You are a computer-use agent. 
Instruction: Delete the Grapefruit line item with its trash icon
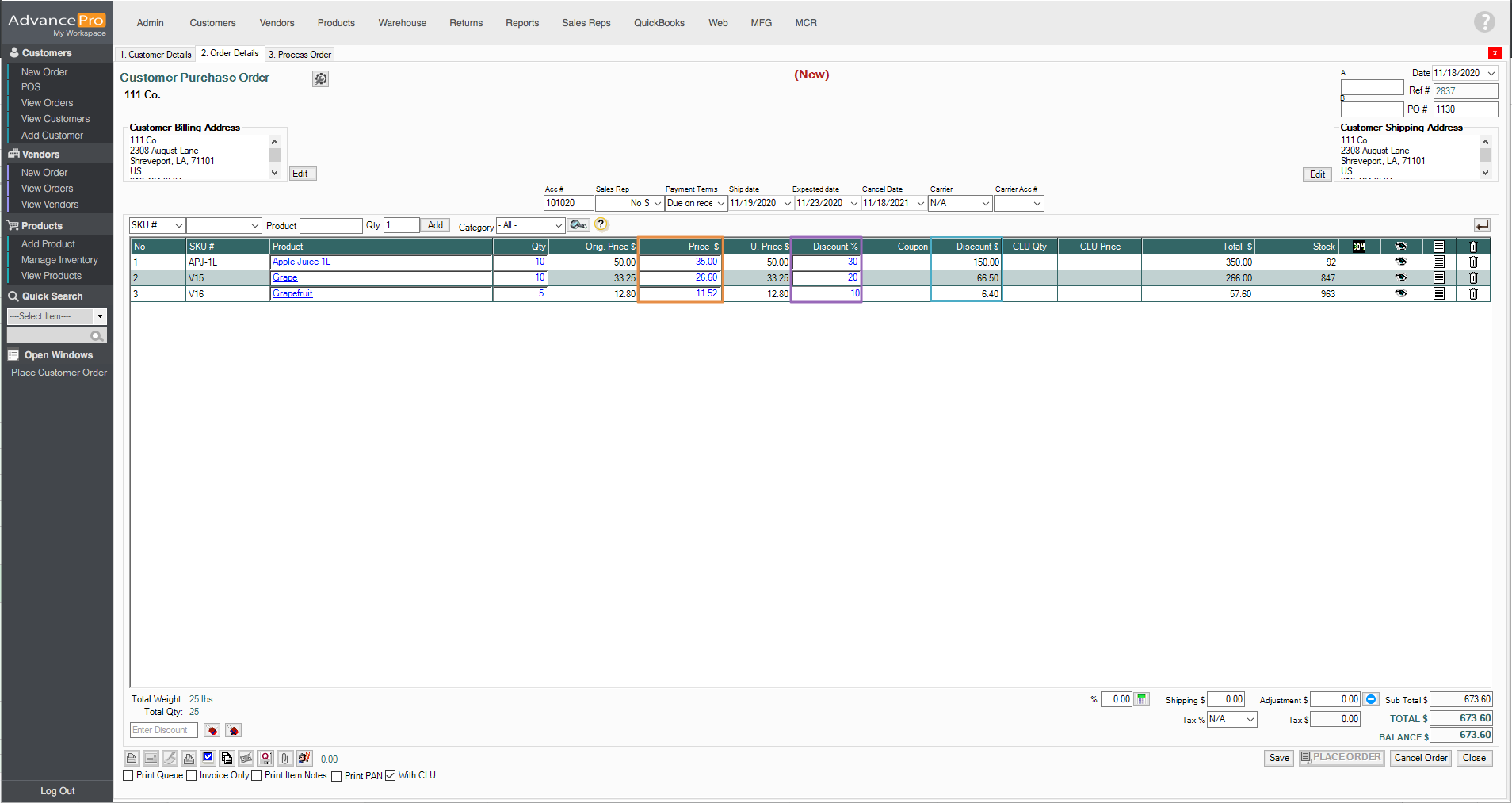[x=1473, y=293]
